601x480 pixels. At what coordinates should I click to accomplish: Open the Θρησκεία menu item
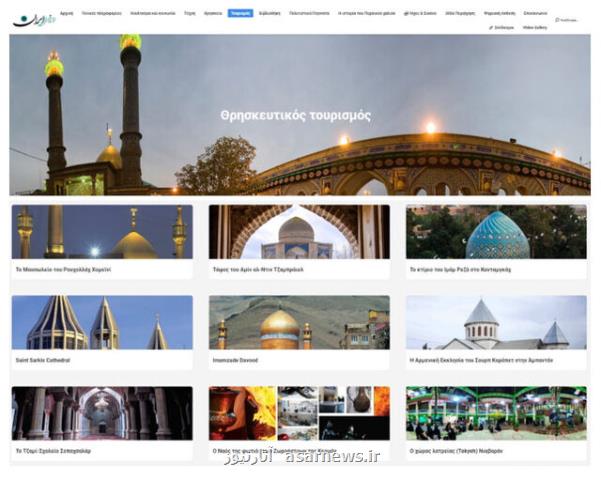coord(212,14)
